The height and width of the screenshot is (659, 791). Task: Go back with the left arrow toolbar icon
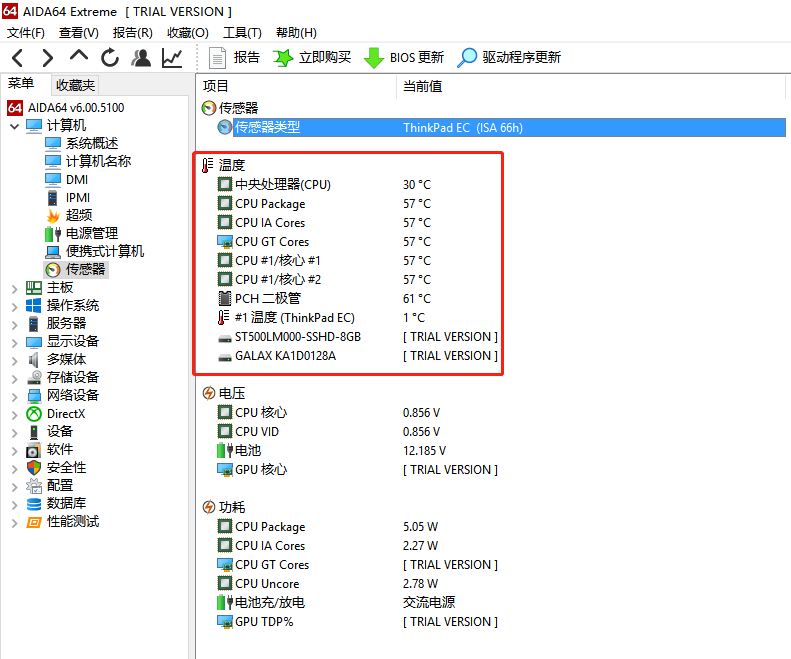pos(18,58)
